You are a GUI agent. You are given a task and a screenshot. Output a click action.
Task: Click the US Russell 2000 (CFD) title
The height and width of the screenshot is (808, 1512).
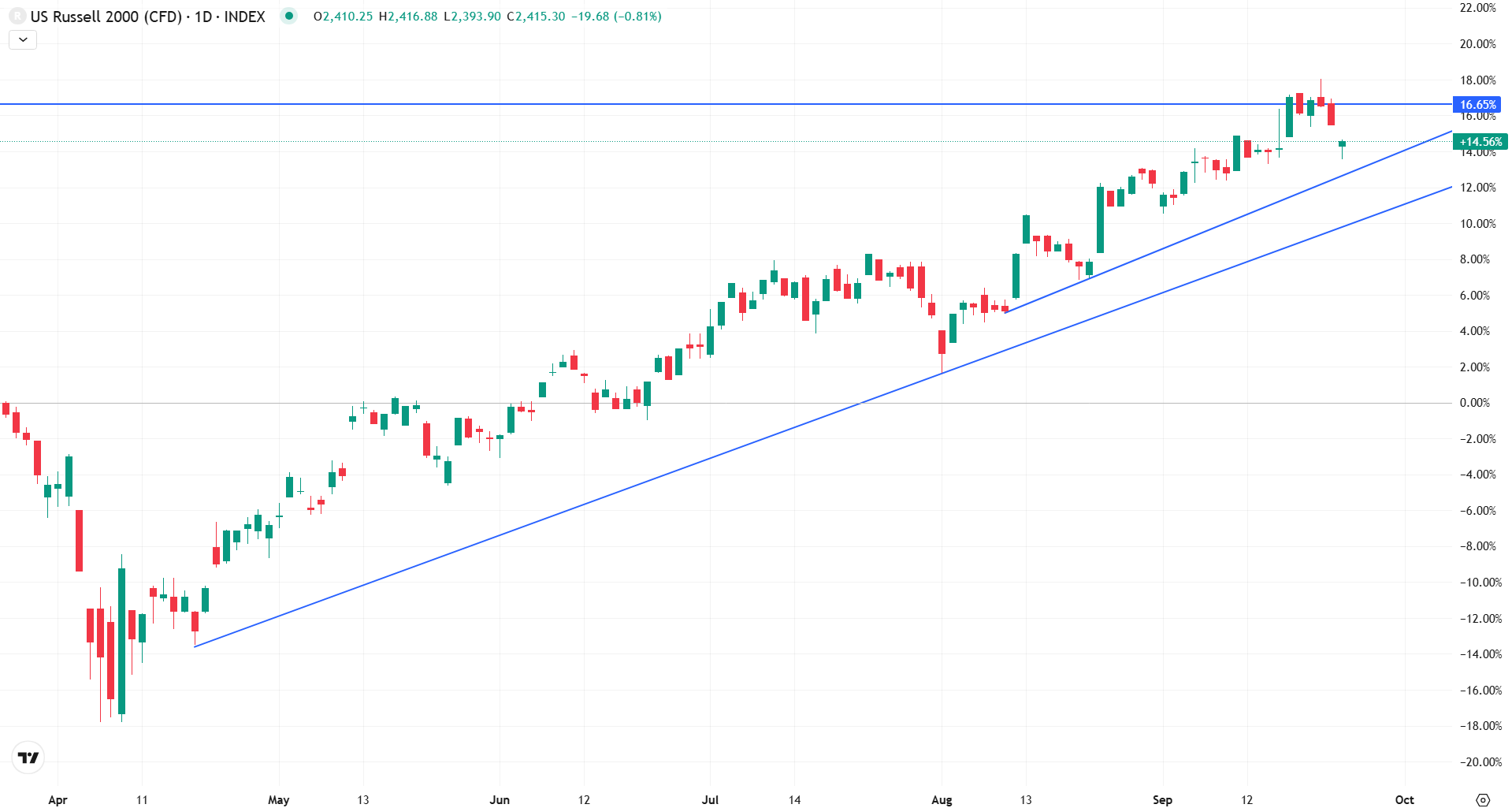pyautogui.click(x=106, y=17)
